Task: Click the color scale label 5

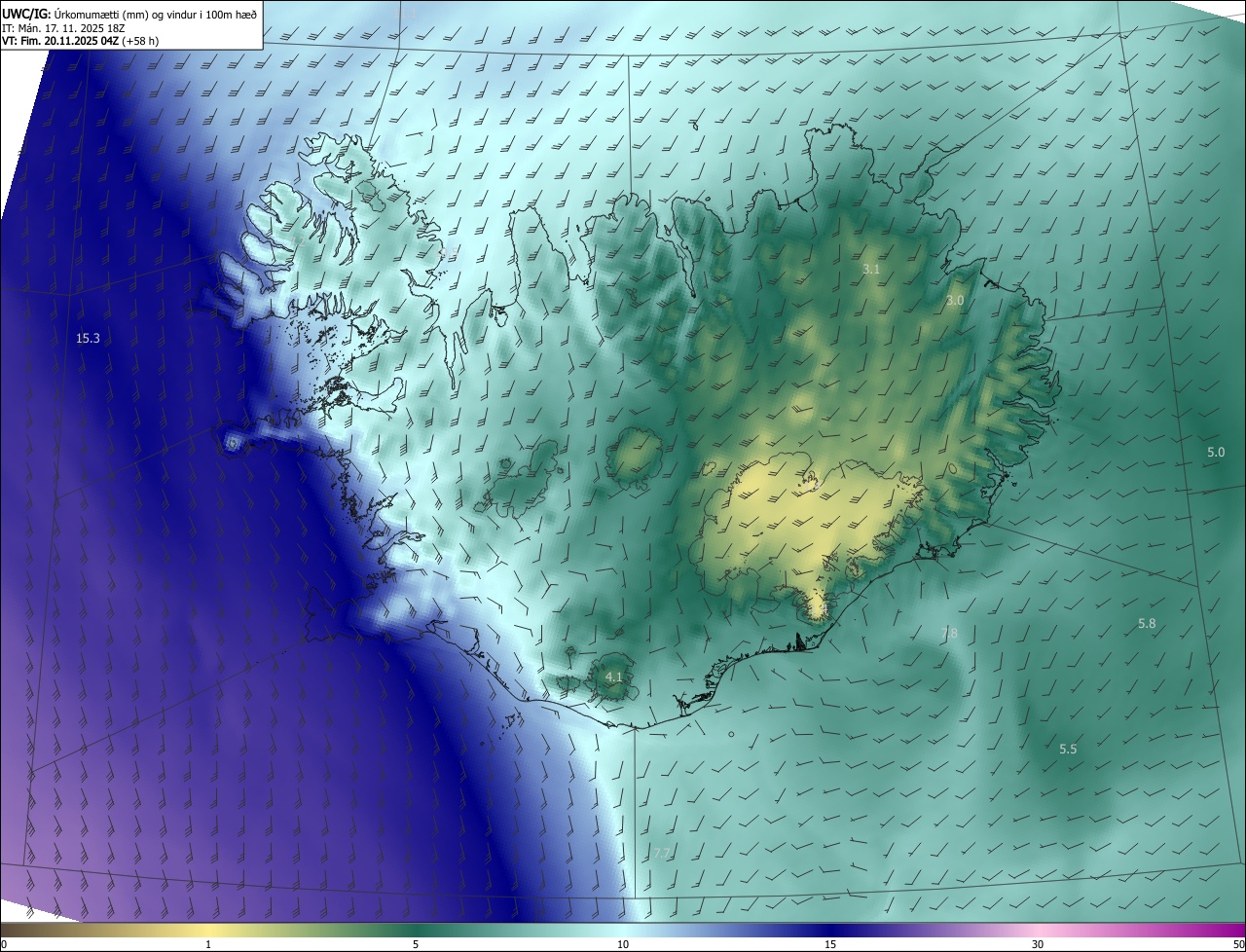Action: pos(416,944)
